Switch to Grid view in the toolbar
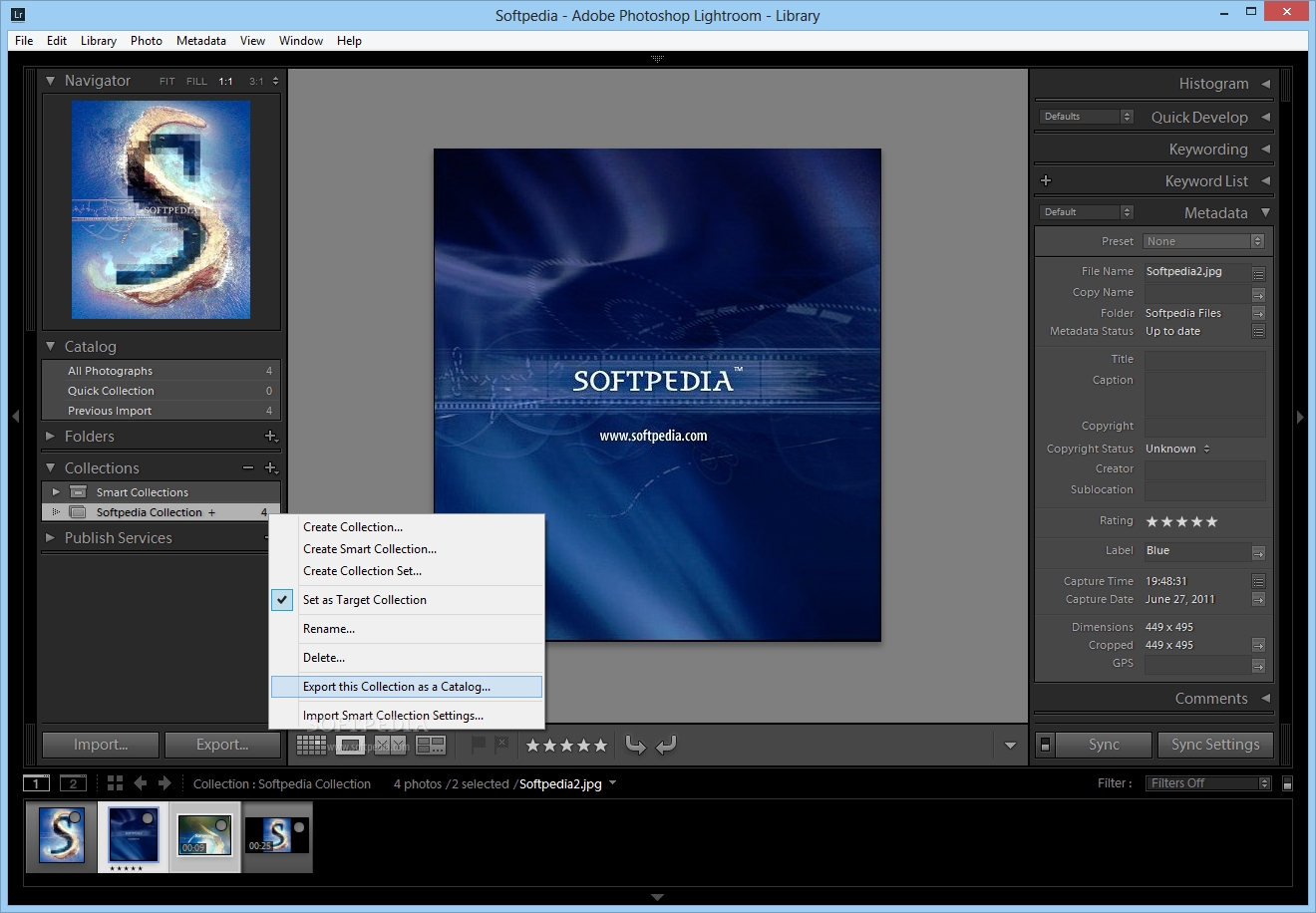The image size is (1316, 913). pos(311,745)
